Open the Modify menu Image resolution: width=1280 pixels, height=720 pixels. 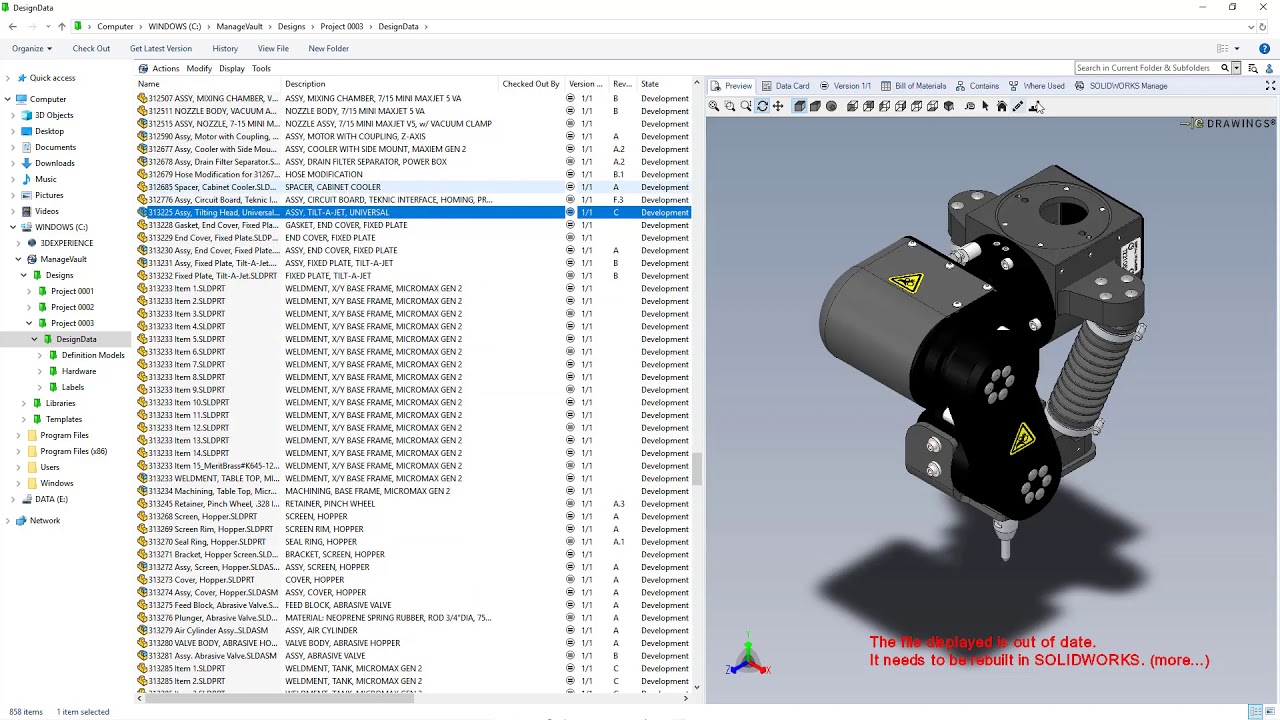199,69
